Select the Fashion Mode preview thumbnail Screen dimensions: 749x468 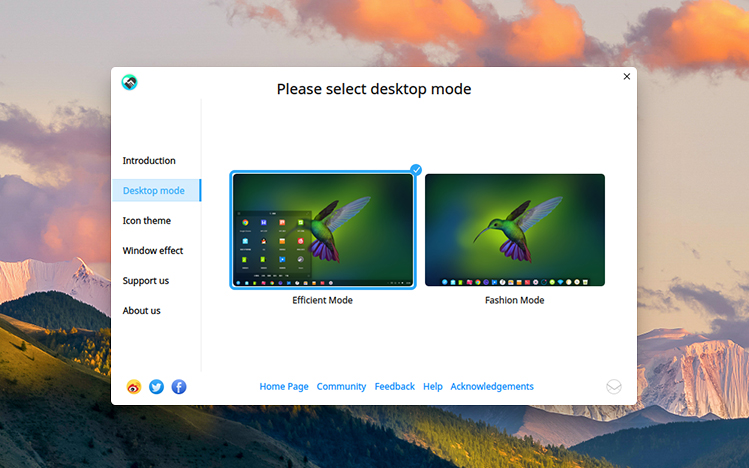[x=515, y=230]
